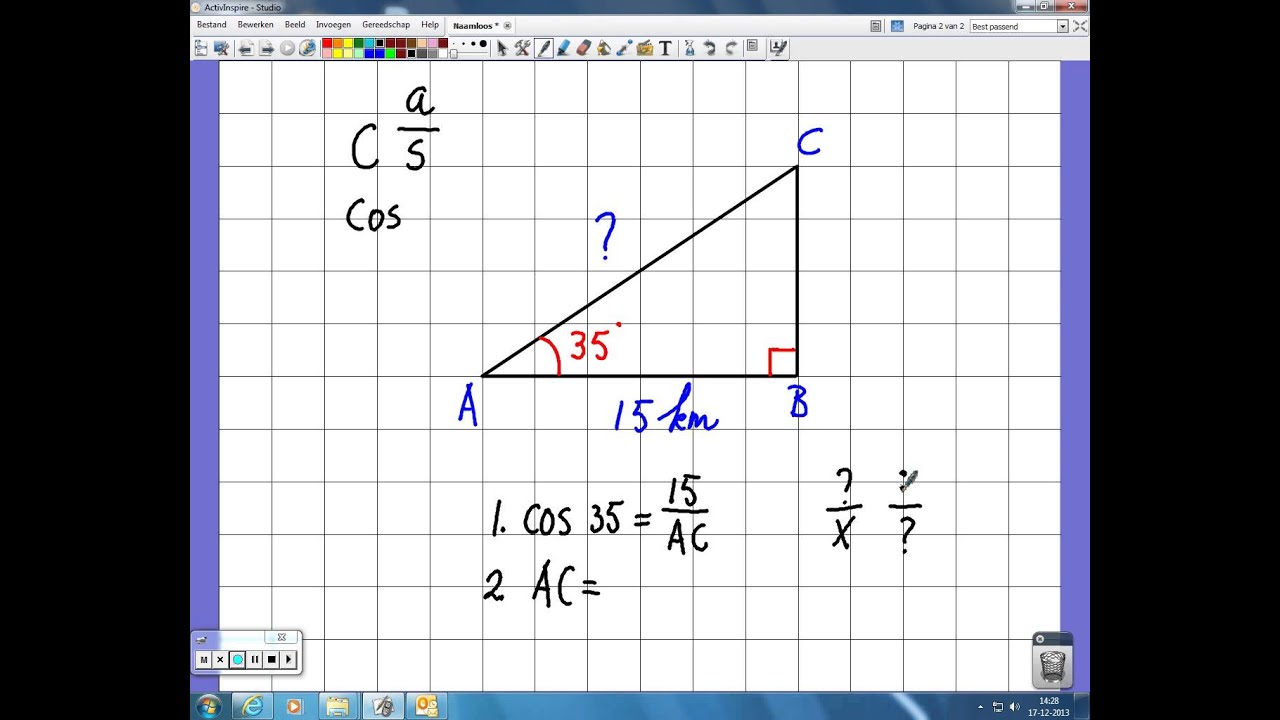Open the Flipchart trash bin
1280x720 pixels.
point(1052,661)
